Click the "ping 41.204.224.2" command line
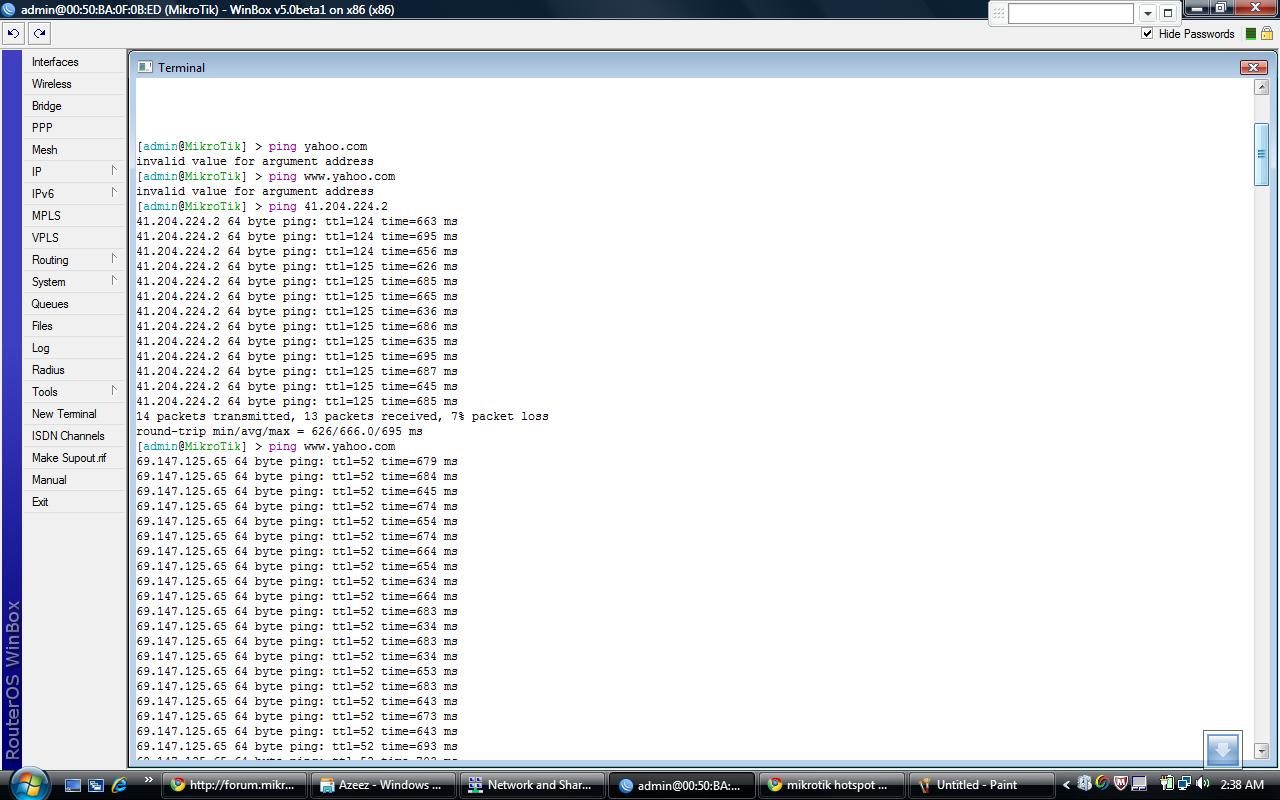1280x800 pixels. click(x=262, y=206)
